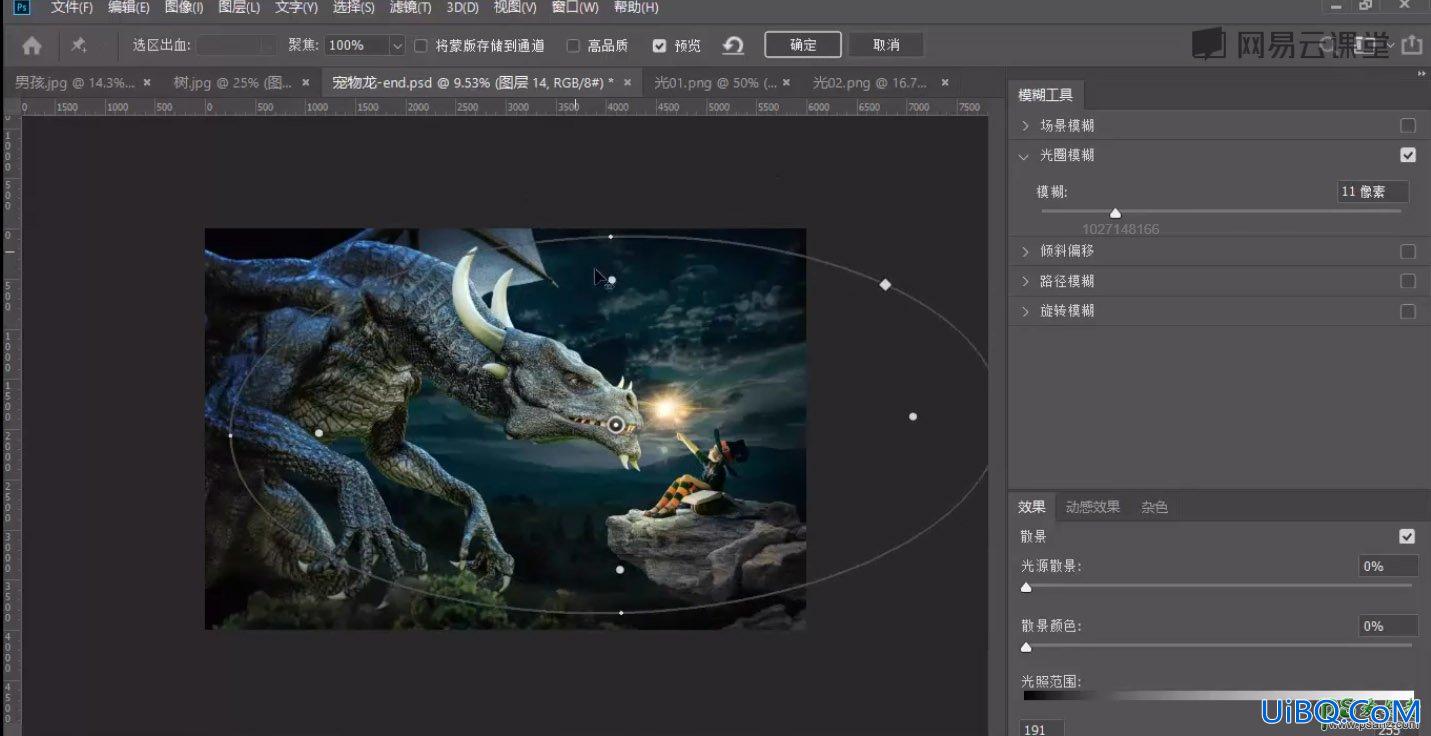Click the 光源散景 slider handle

1026,587
